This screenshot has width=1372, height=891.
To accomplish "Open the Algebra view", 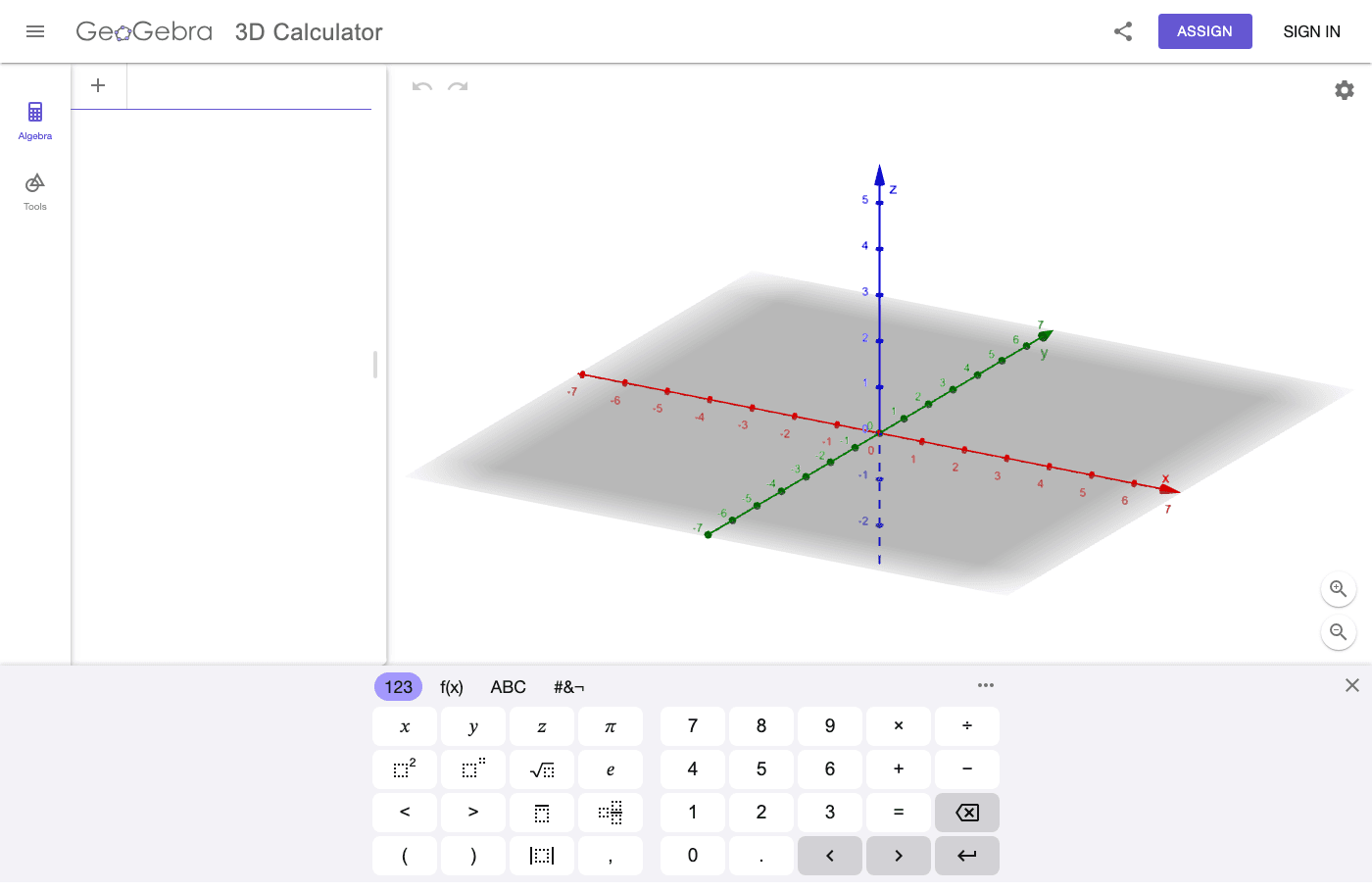I will [x=34, y=120].
